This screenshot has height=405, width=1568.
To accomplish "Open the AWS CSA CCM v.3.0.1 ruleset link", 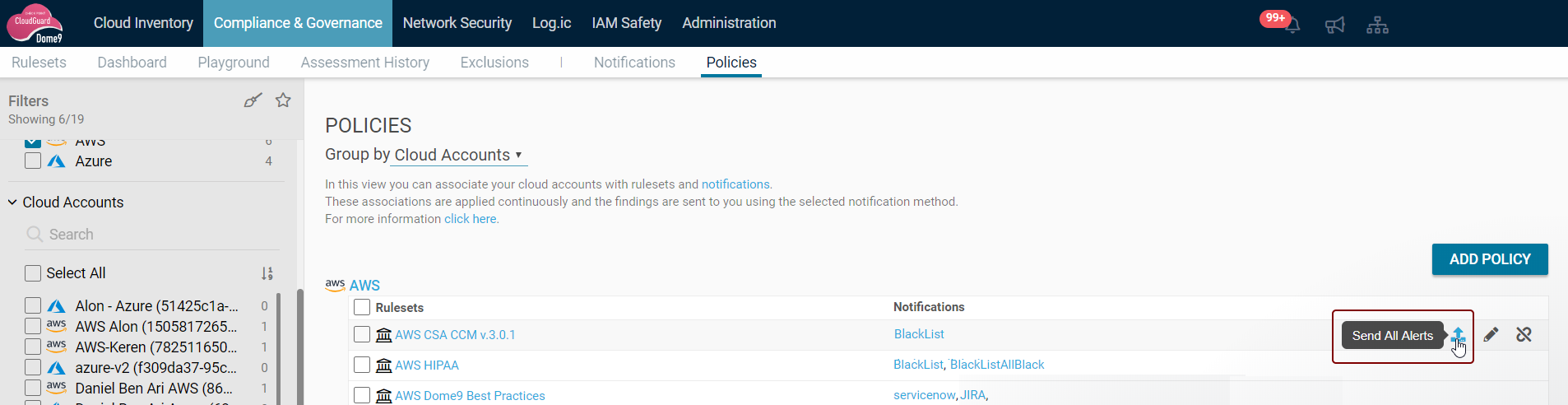I will (455, 335).
